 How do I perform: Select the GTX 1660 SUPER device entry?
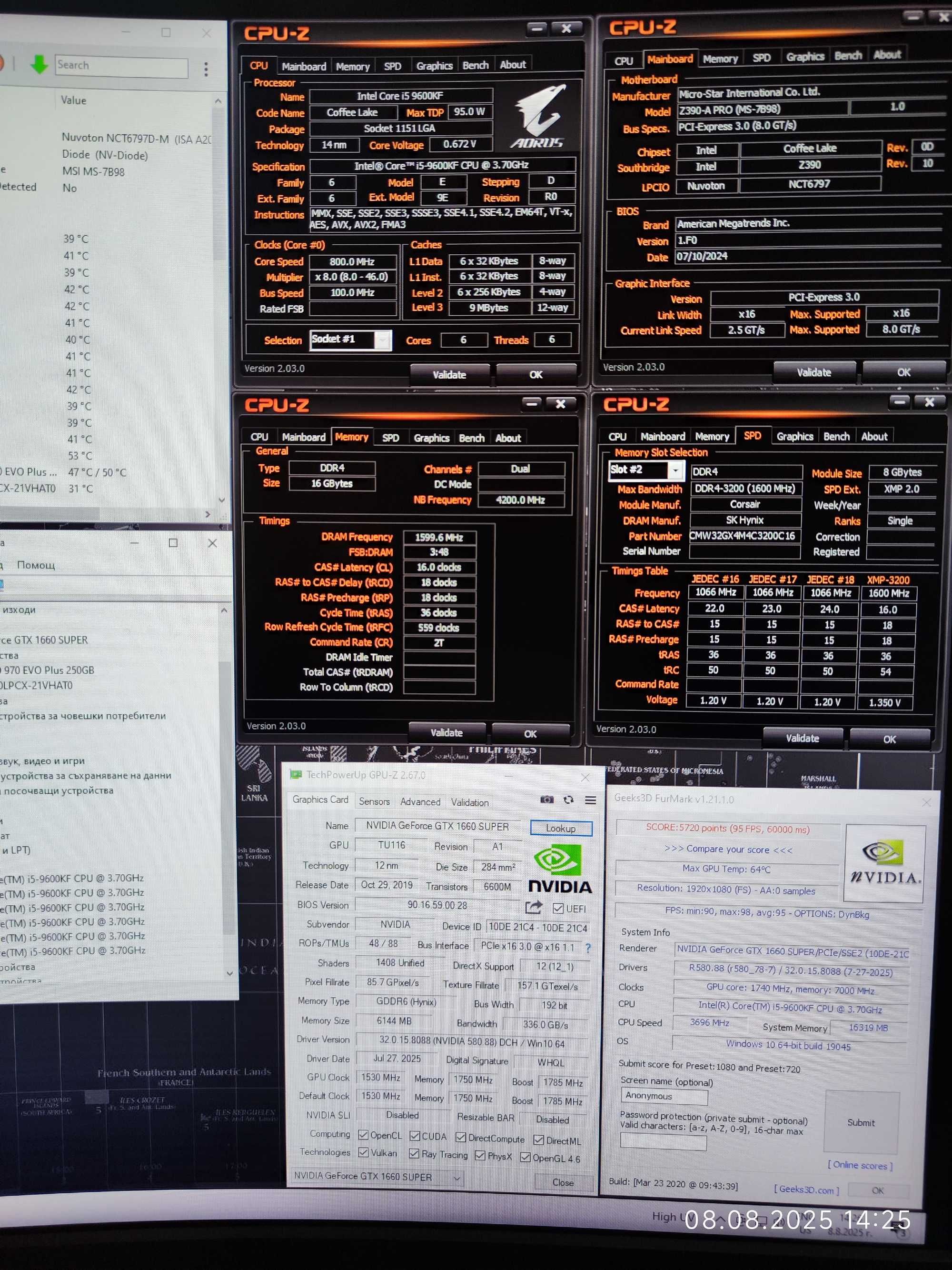[44, 640]
